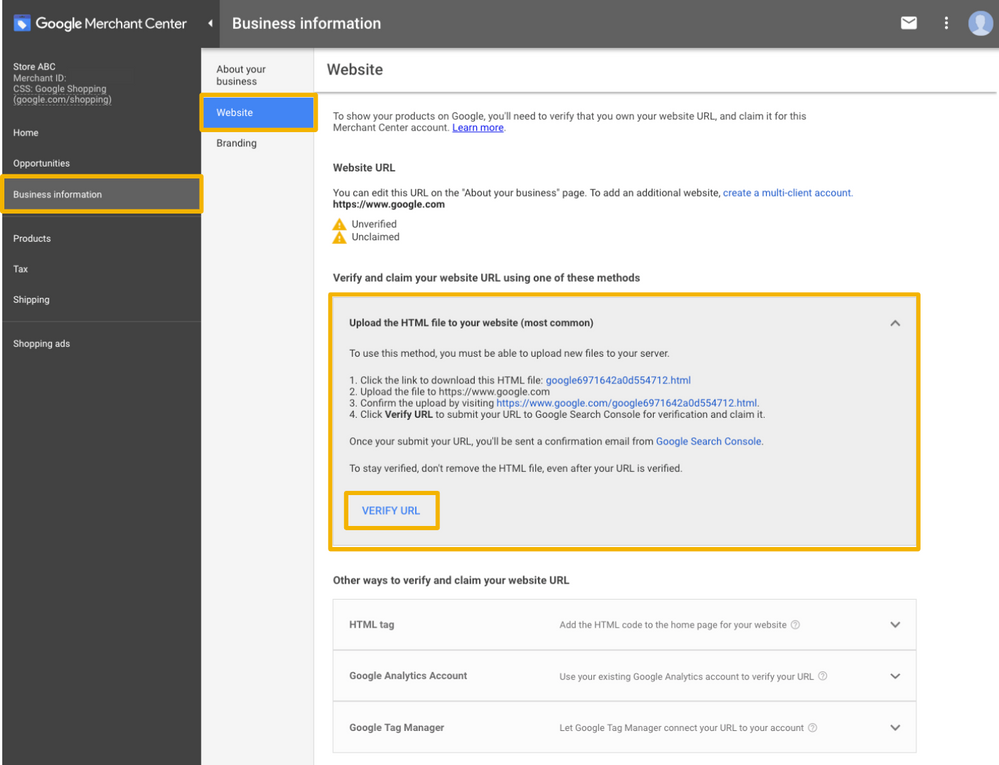Open Shopping ads in the sidebar

click(41, 343)
